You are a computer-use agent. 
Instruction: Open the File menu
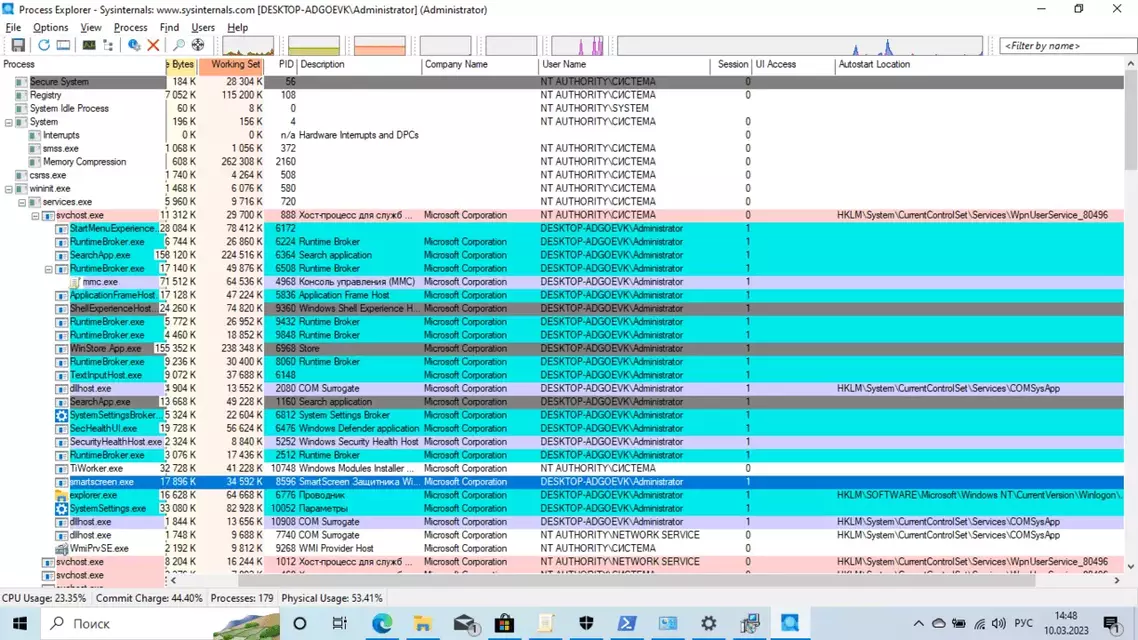(13, 28)
